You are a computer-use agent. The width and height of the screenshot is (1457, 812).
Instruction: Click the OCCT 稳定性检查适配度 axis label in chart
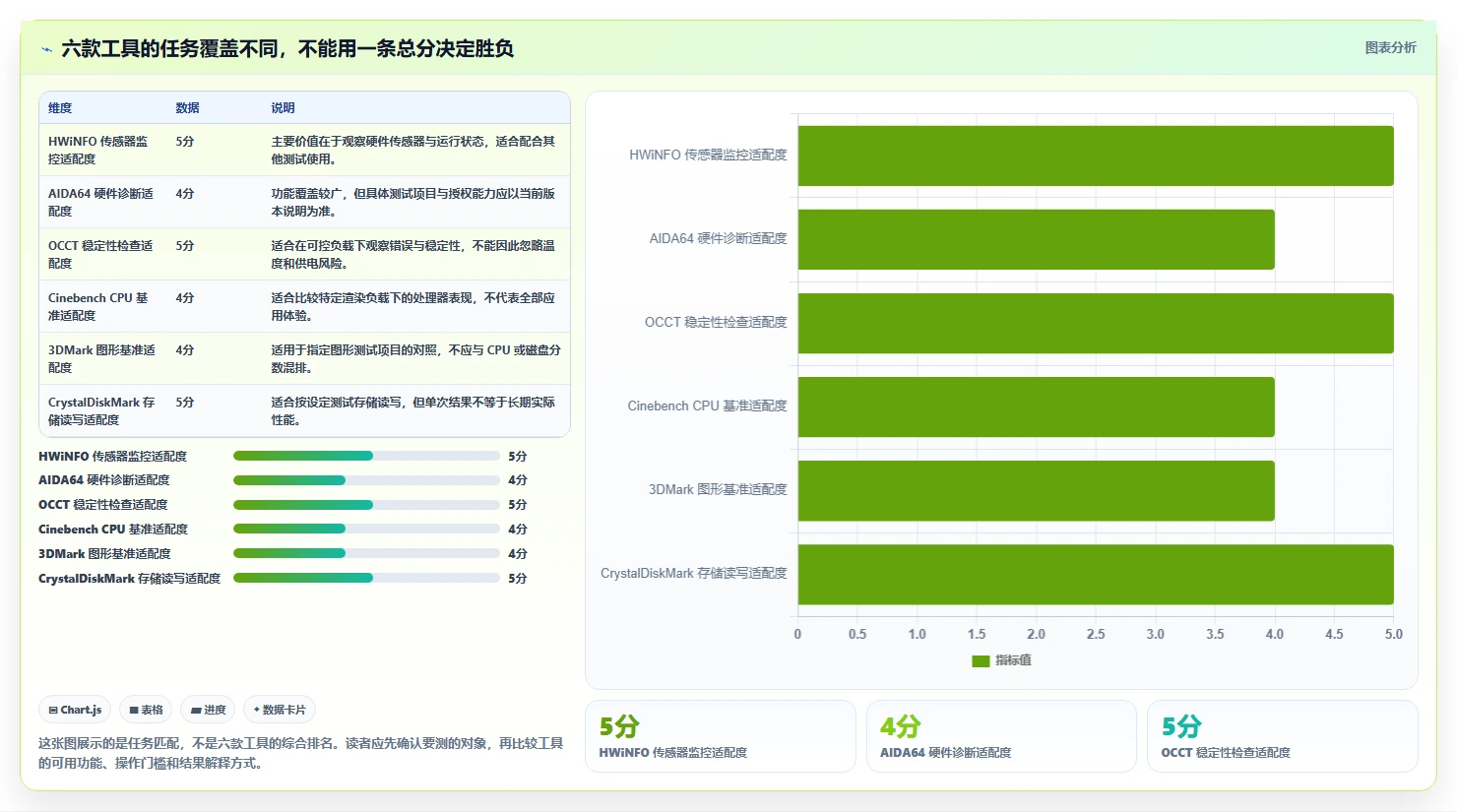pos(716,322)
